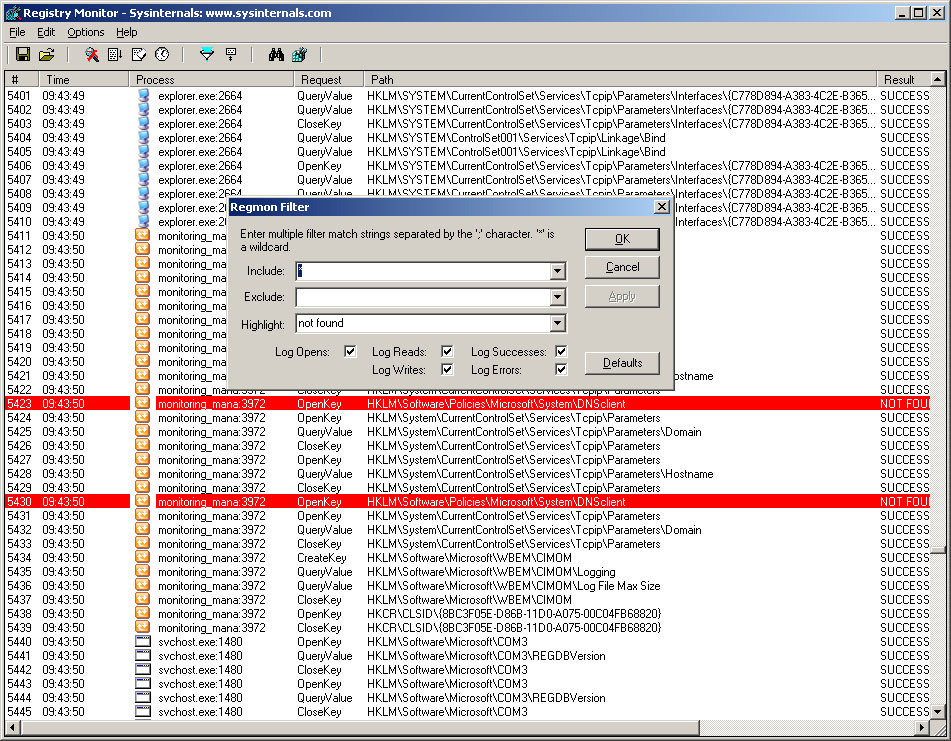Click the Regedit jump cube icon
The height and width of the screenshot is (741, 951).
(300, 55)
